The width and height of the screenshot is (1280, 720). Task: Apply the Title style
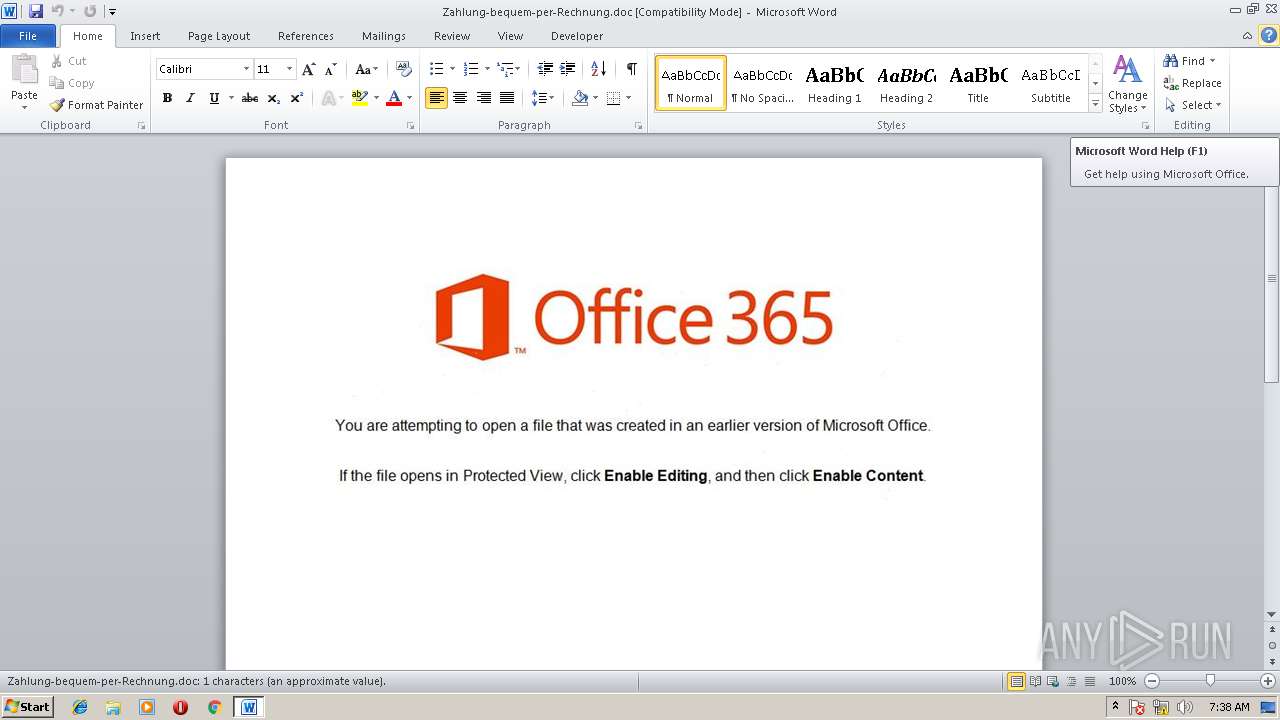978,83
